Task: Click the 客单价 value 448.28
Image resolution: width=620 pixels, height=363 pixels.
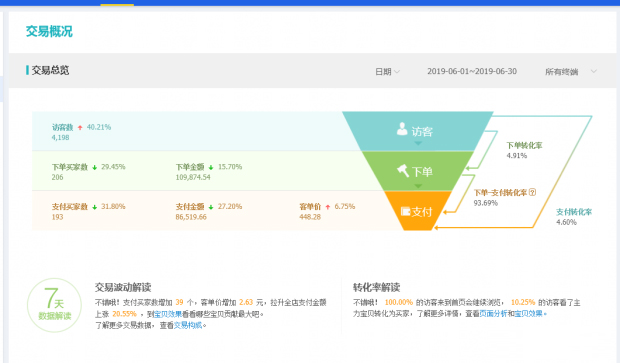Action: 310,217
